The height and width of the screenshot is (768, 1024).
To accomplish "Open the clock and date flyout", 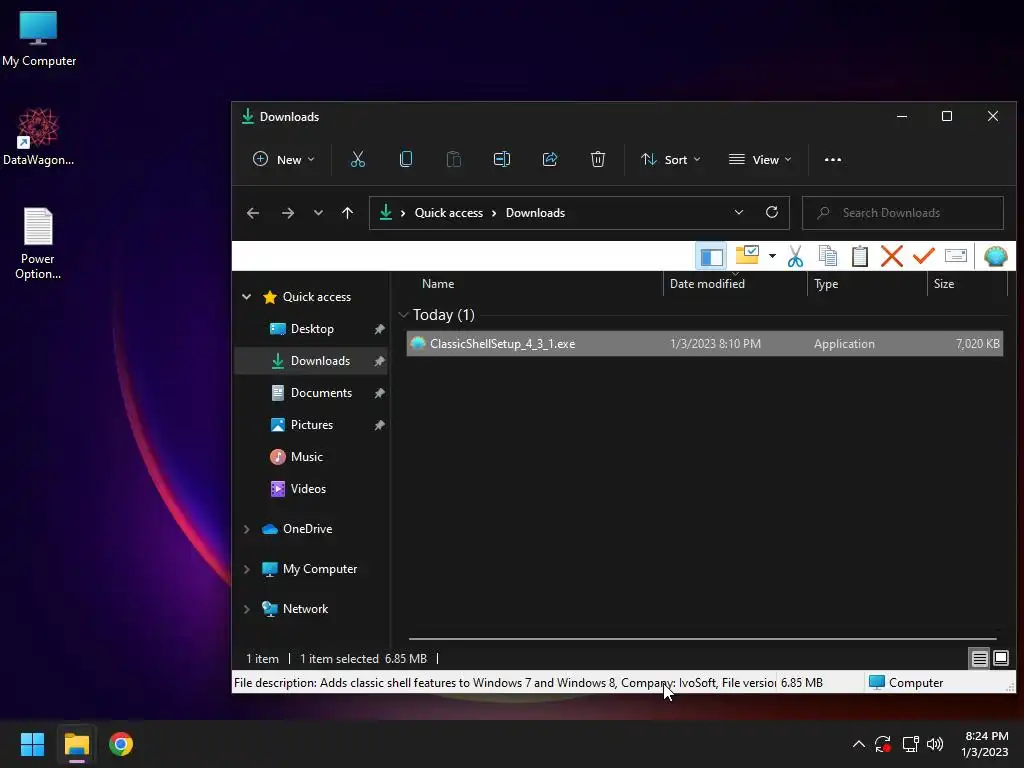I will click(x=985, y=744).
